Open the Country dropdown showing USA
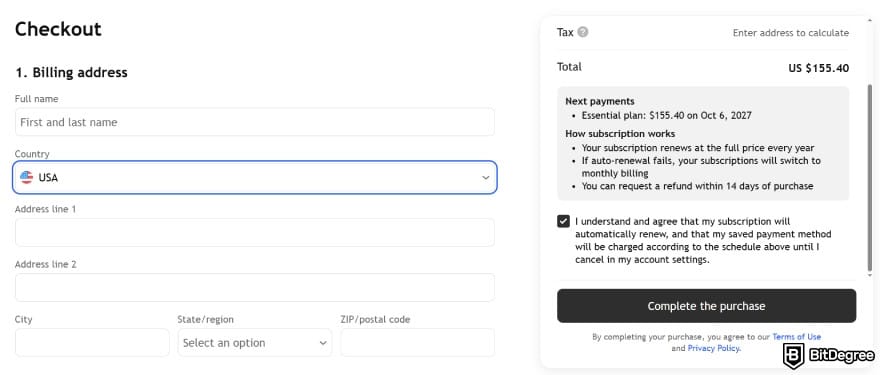The height and width of the screenshot is (375, 880). pyautogui.click(x=255, y=177)
